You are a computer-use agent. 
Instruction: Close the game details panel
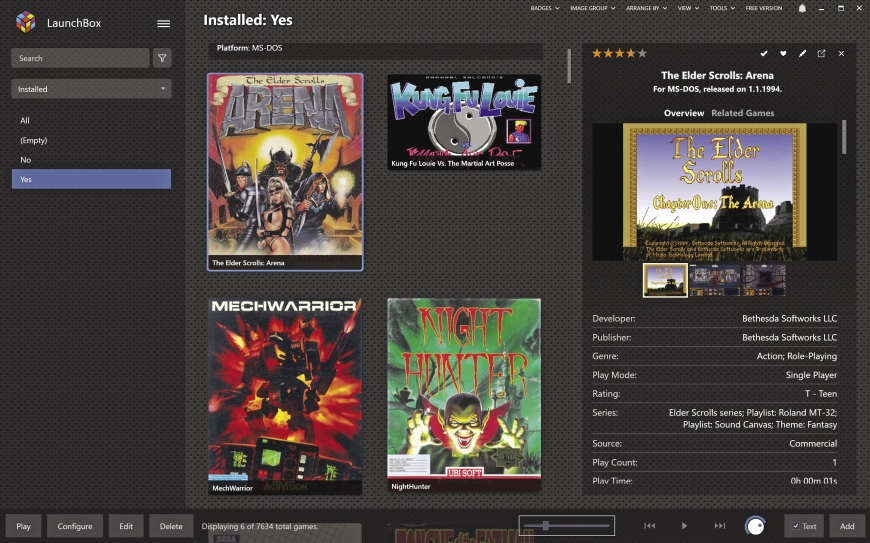coord(841,53)
